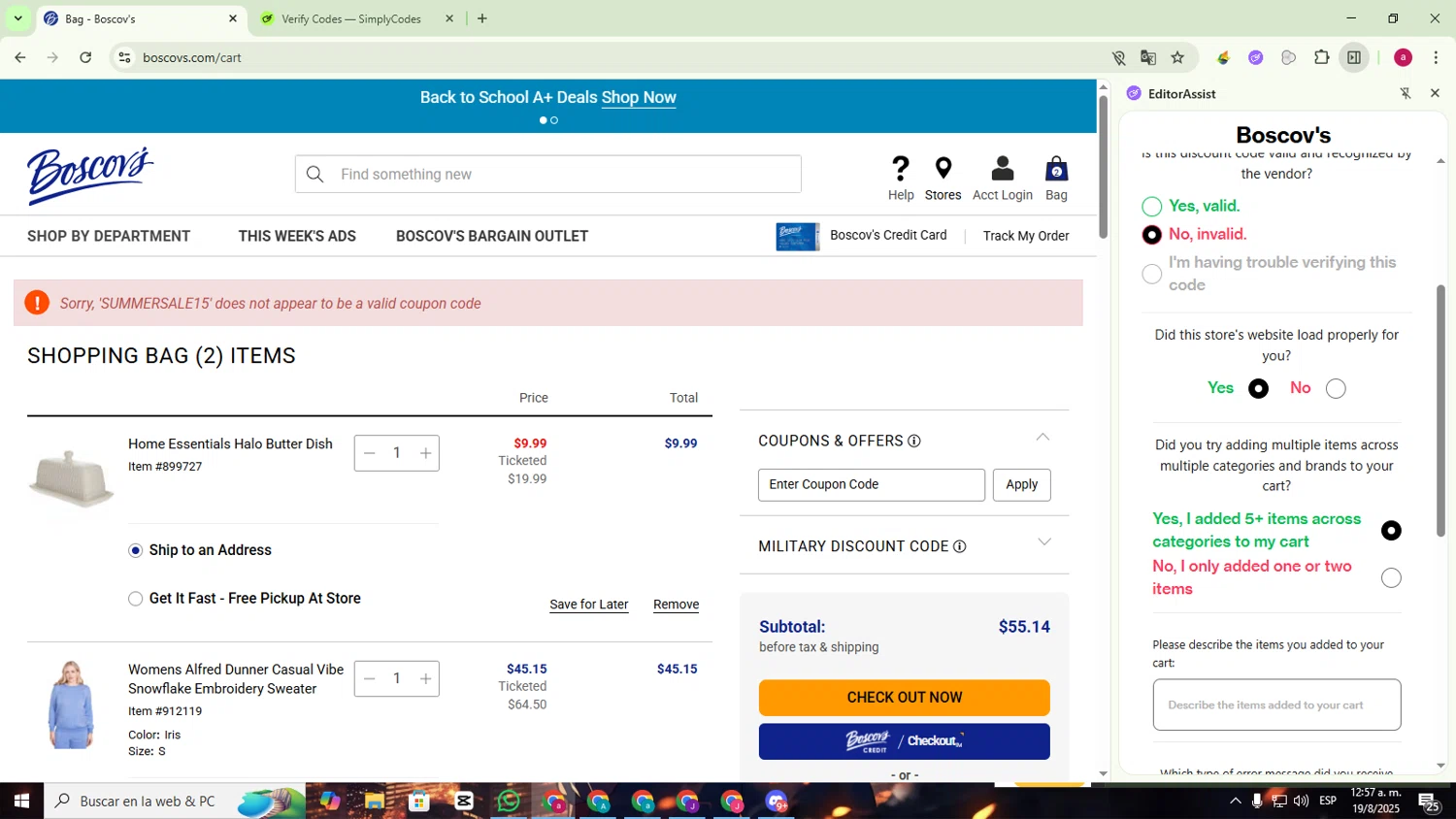Click the Military Discount Code info icon
Image resolution: width=1456 pixels, height=819 pixels.
click(959, 546)
